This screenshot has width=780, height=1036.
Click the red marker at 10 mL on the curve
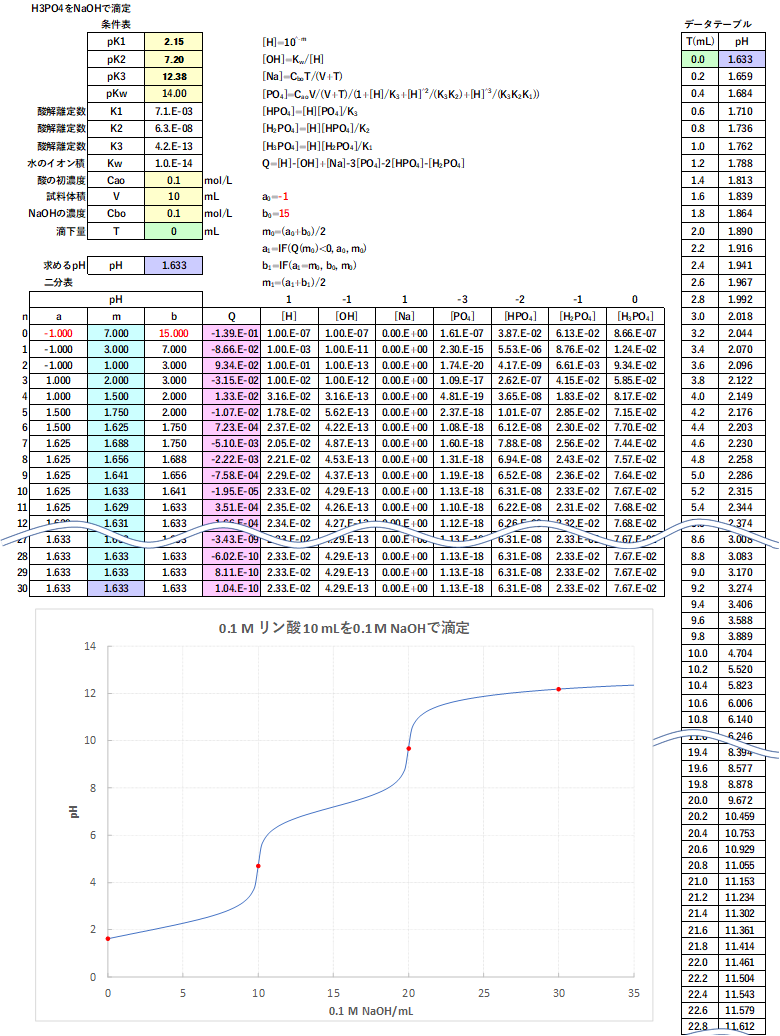click(258, 866)
